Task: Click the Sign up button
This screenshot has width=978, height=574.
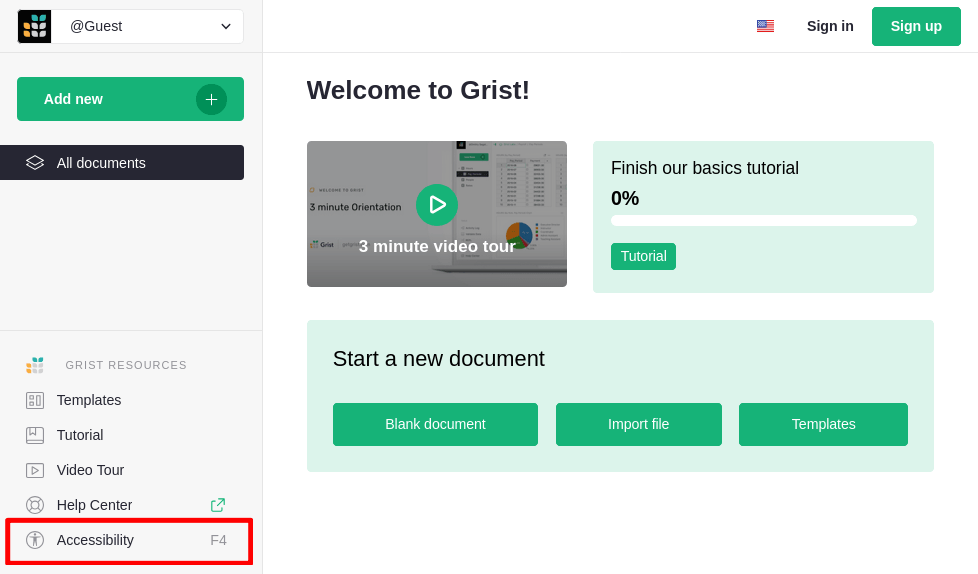Action: tap(916, 26)
